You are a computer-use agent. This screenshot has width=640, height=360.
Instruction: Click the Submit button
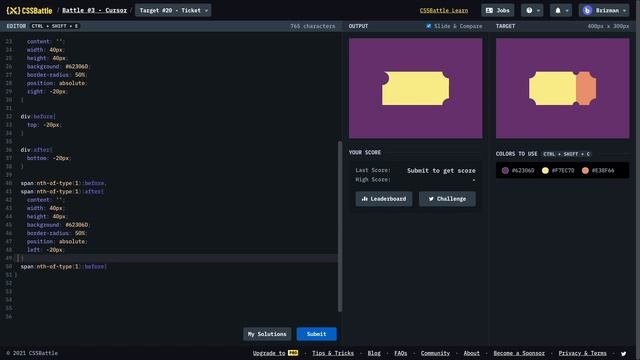click(x=316, y=334)
